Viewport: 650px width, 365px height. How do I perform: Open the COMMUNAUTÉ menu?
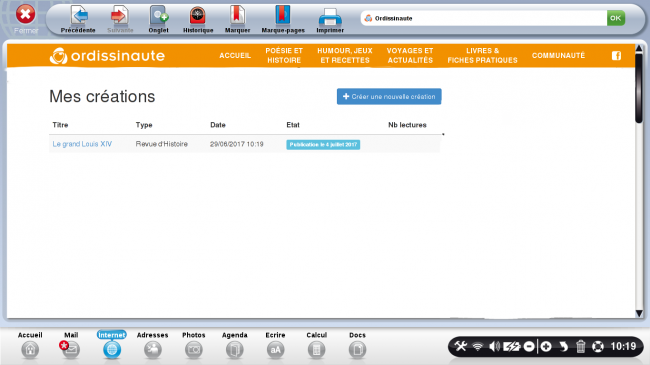pos(558,56)
